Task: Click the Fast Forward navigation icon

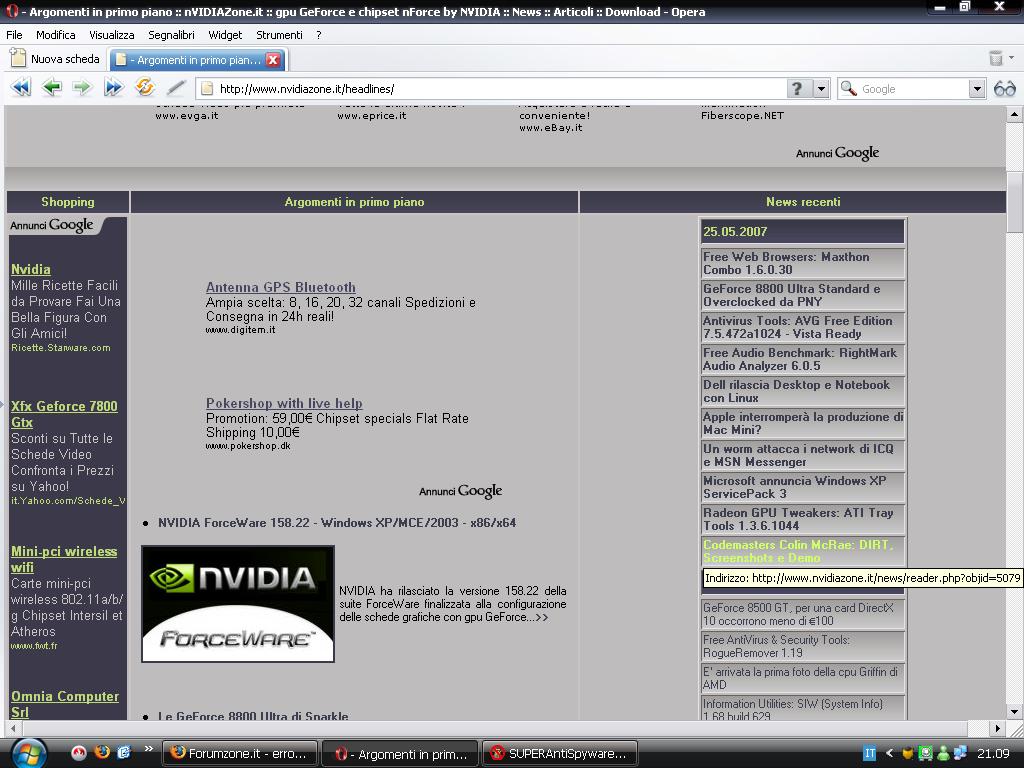Action: 114,88
